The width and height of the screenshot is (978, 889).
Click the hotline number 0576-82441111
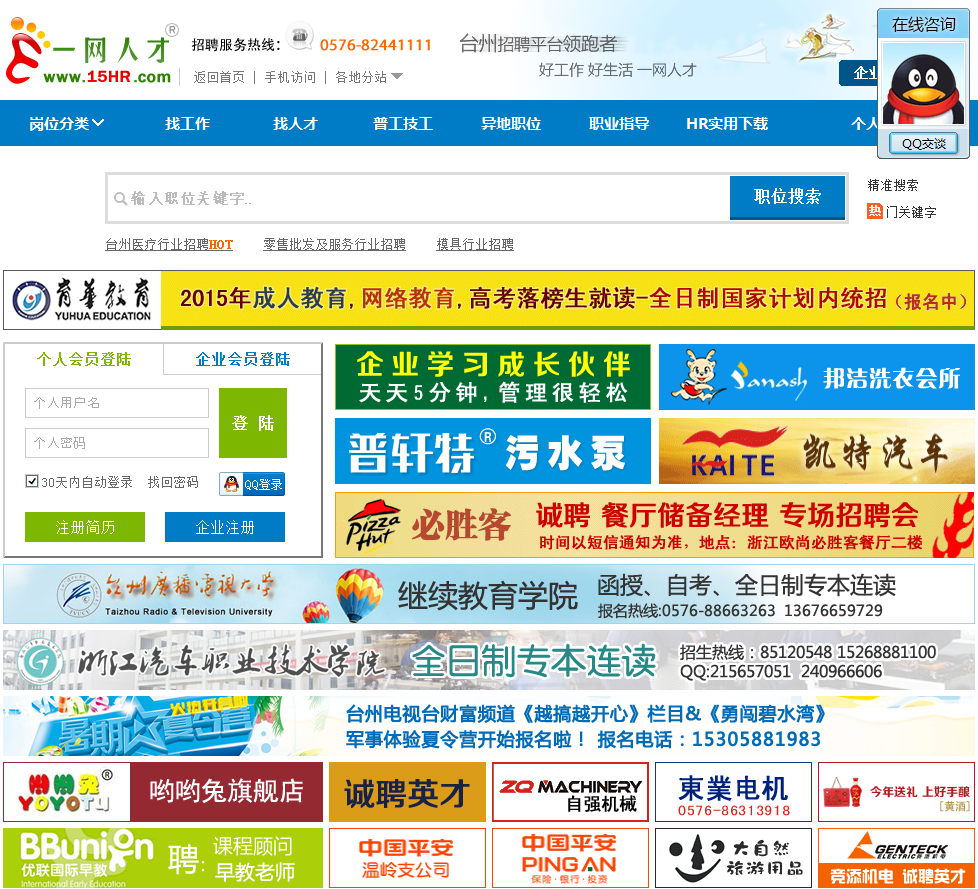pyautogui.click(x=375, y=45)
